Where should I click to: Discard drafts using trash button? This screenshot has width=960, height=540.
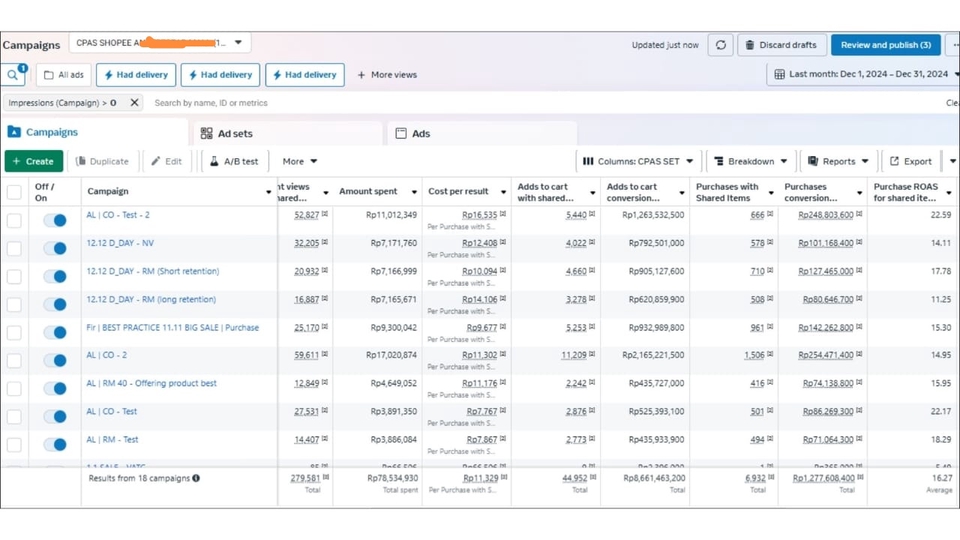click(x=781, y=45)
